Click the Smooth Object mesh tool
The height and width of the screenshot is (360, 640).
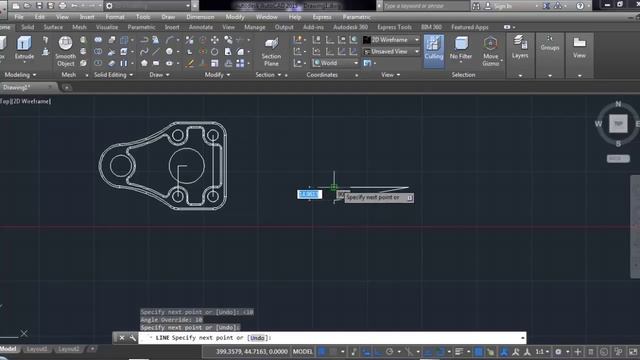click(x=65, y=51)
